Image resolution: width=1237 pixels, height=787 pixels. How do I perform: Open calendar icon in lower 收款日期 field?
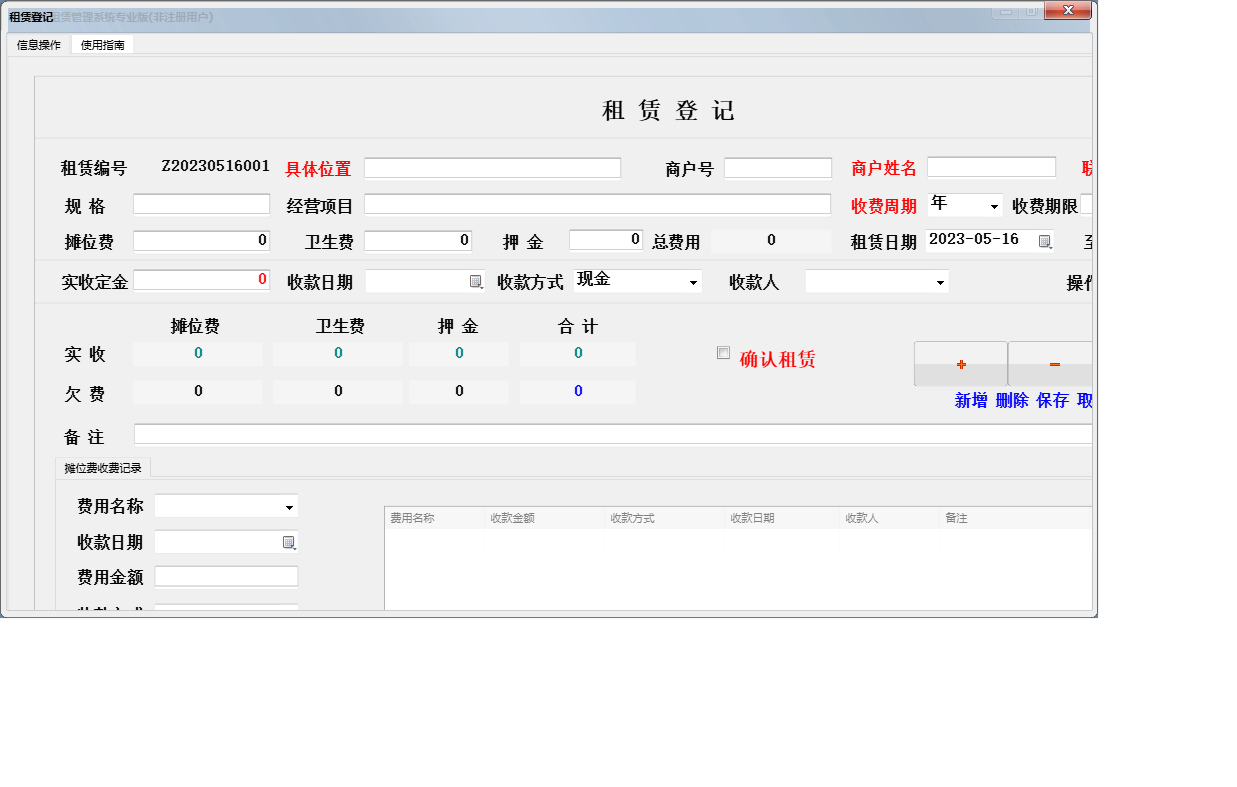[289, 542]
